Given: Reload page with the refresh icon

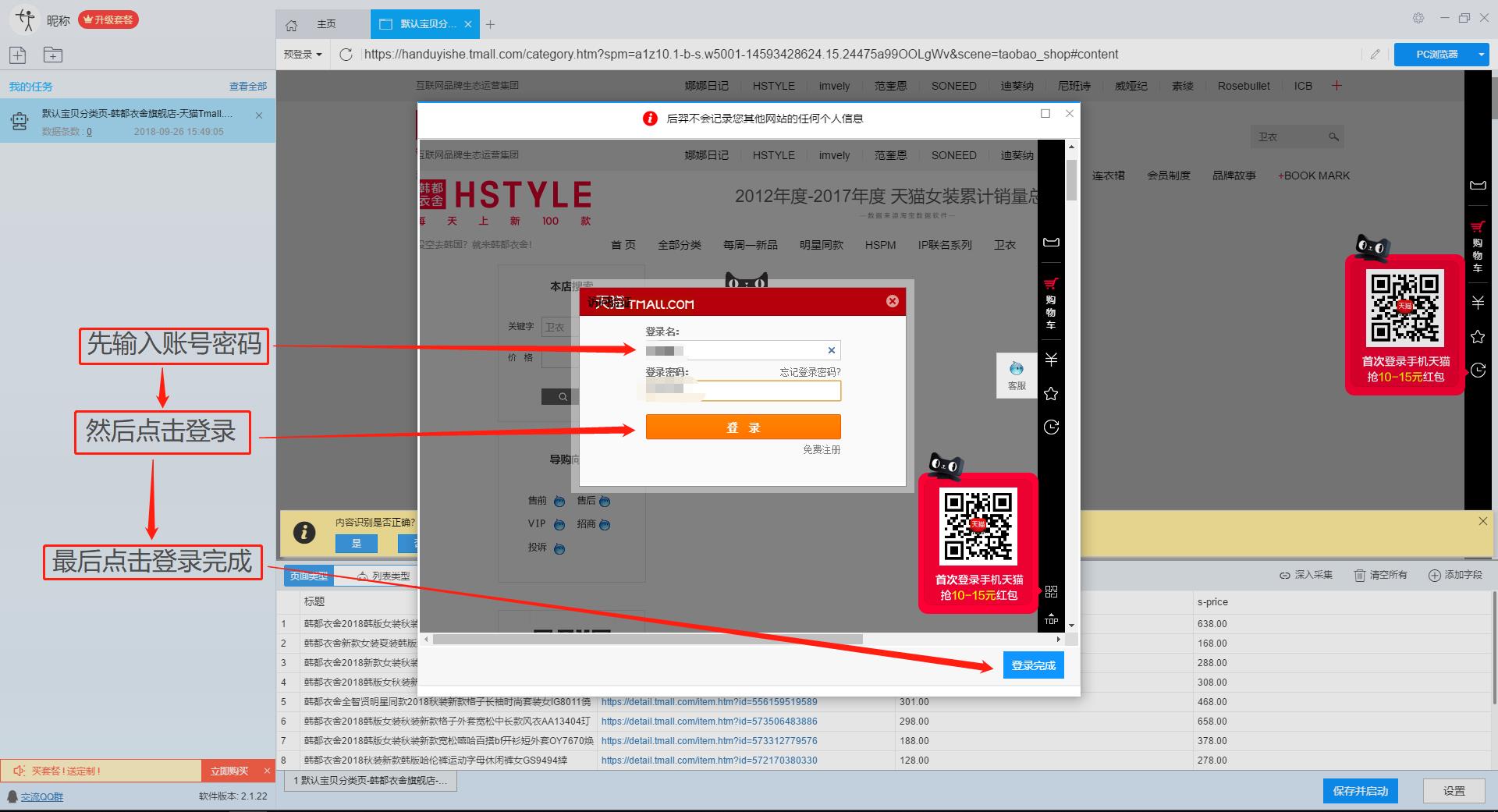Looking at the screenshot, I should click(x=346, y=54).
